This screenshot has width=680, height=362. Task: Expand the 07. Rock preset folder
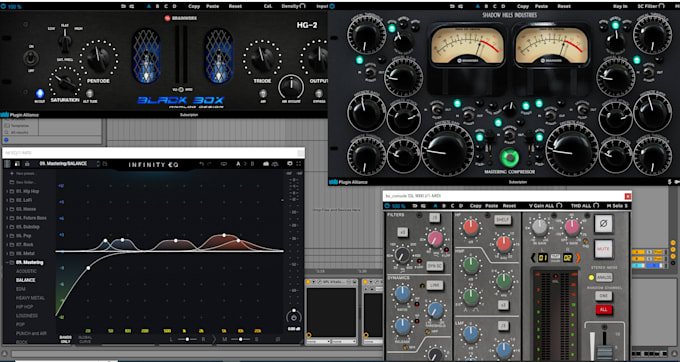pos(7,244)
